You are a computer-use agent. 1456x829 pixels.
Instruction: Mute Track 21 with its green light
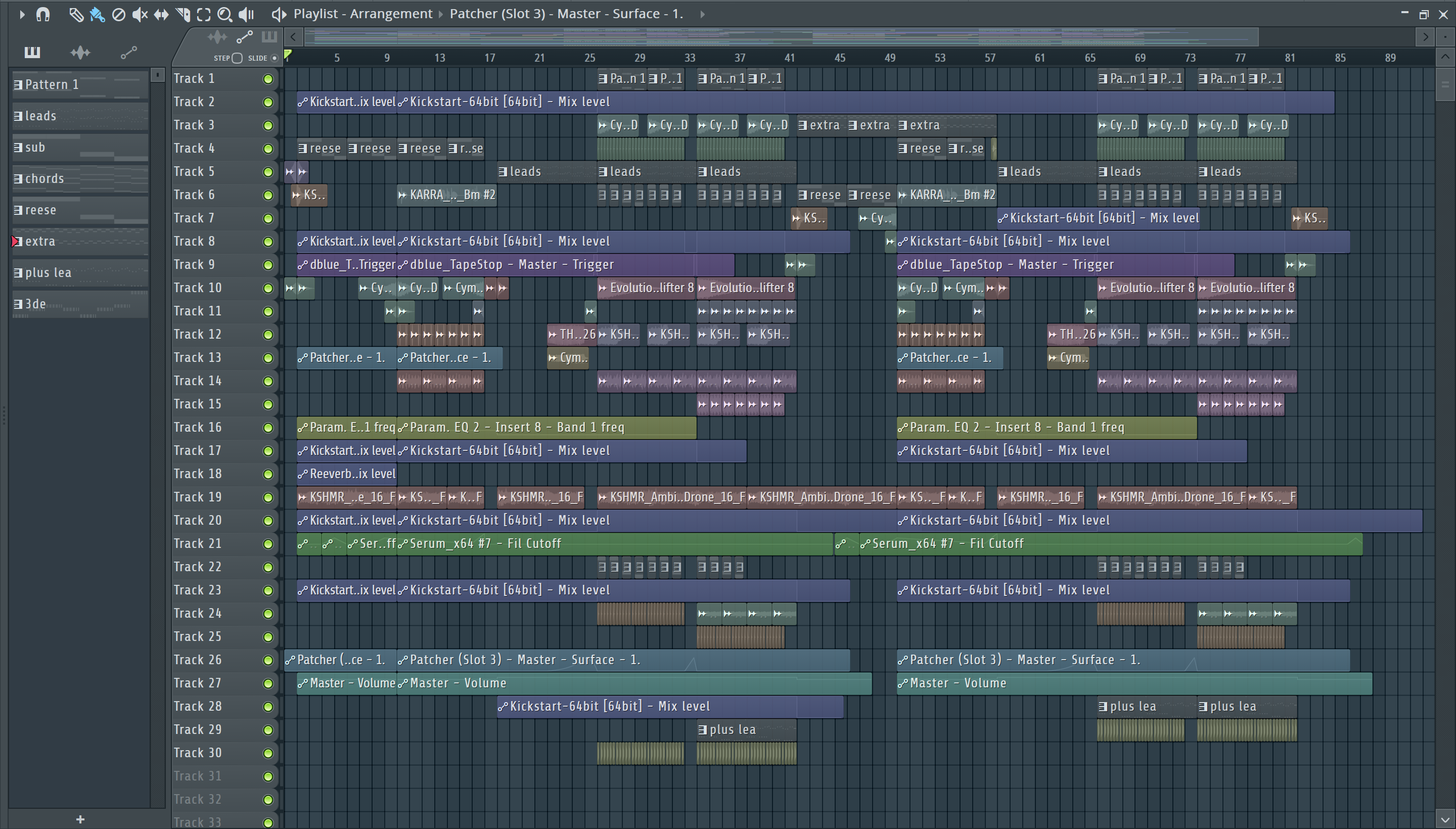pyautogui.click(x=267, y=544)
